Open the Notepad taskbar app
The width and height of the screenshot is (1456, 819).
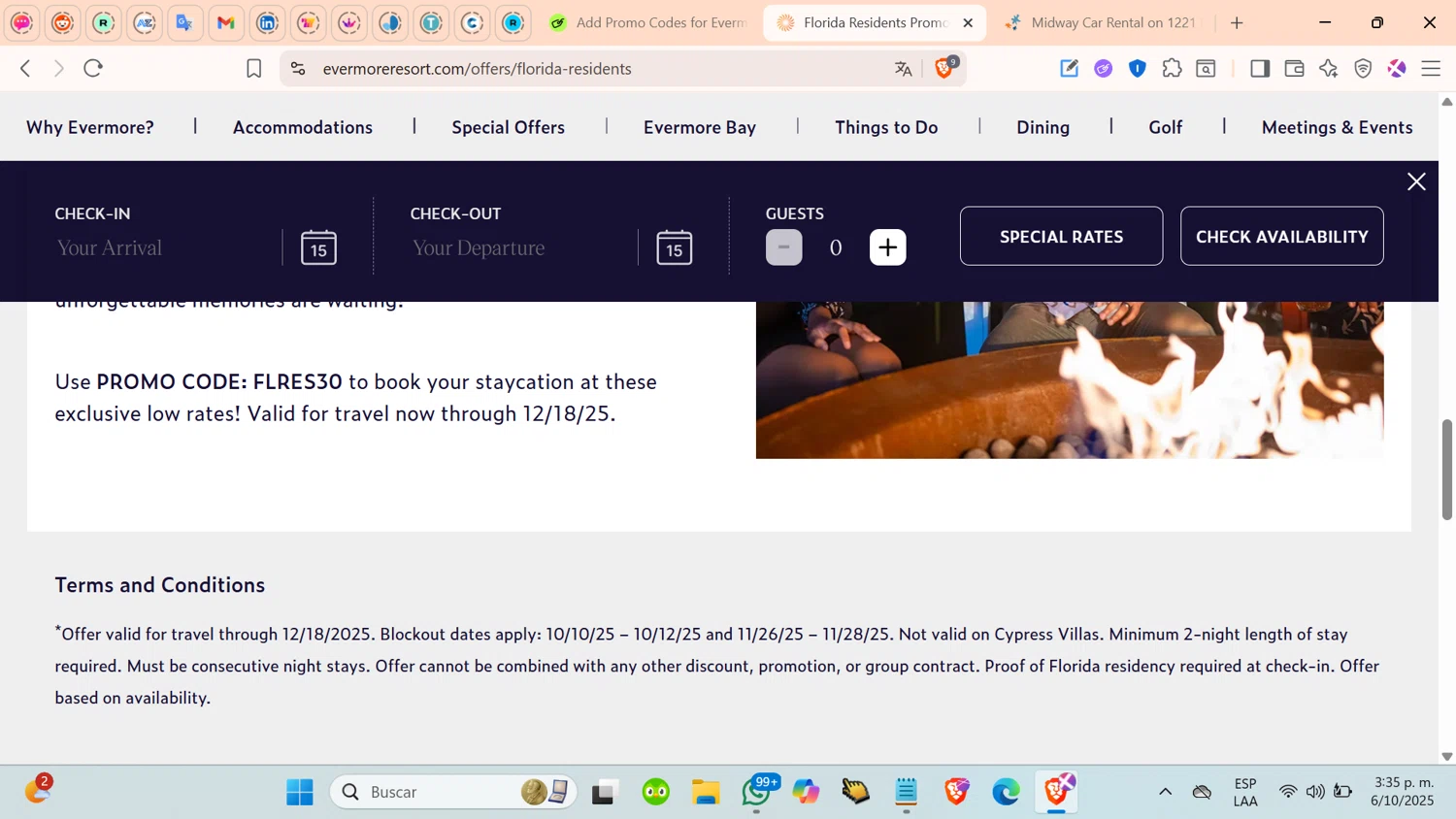(906, 792)
